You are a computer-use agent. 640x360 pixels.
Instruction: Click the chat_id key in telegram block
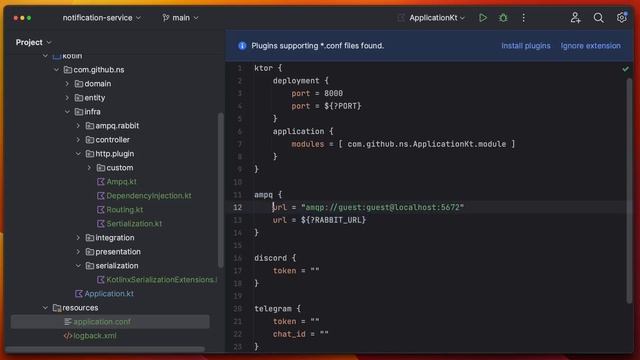(x=289, y=334)
